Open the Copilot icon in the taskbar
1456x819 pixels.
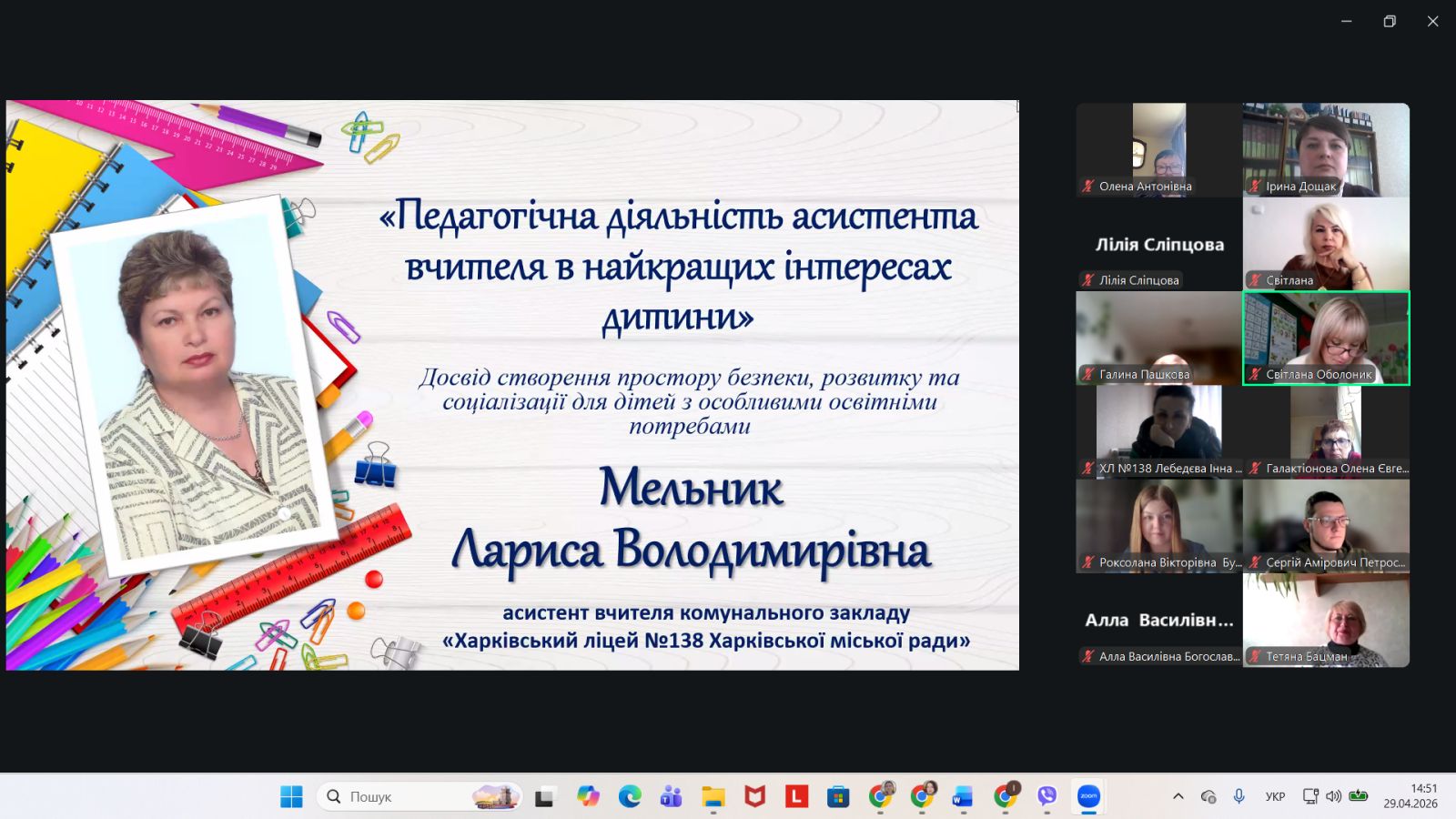pos(588,796)
